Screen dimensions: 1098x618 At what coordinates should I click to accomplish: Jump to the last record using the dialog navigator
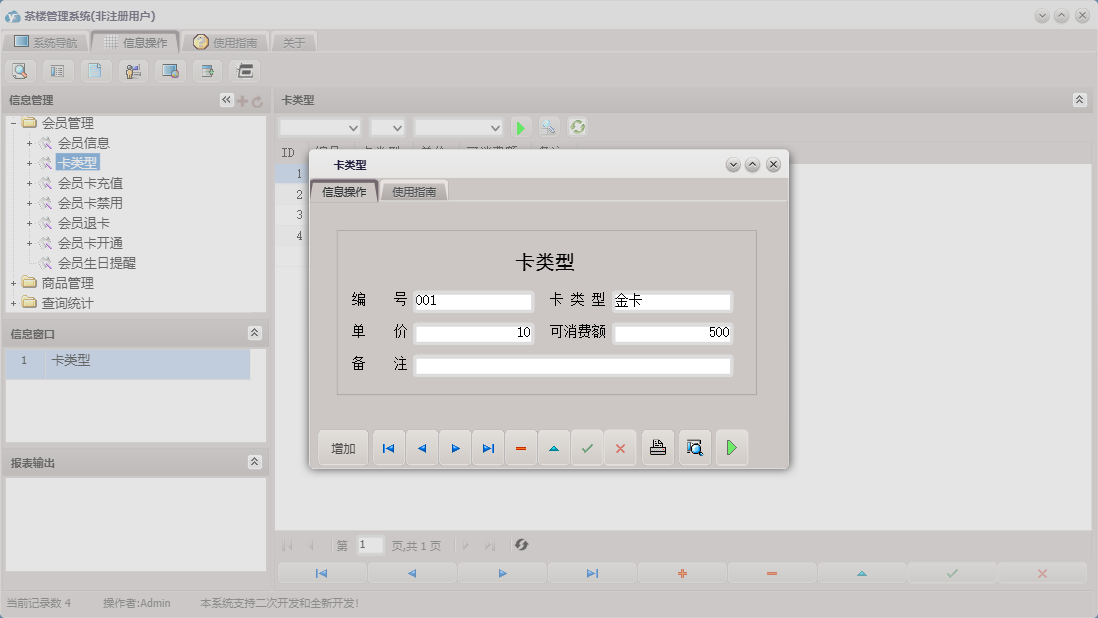coord(488,447)
